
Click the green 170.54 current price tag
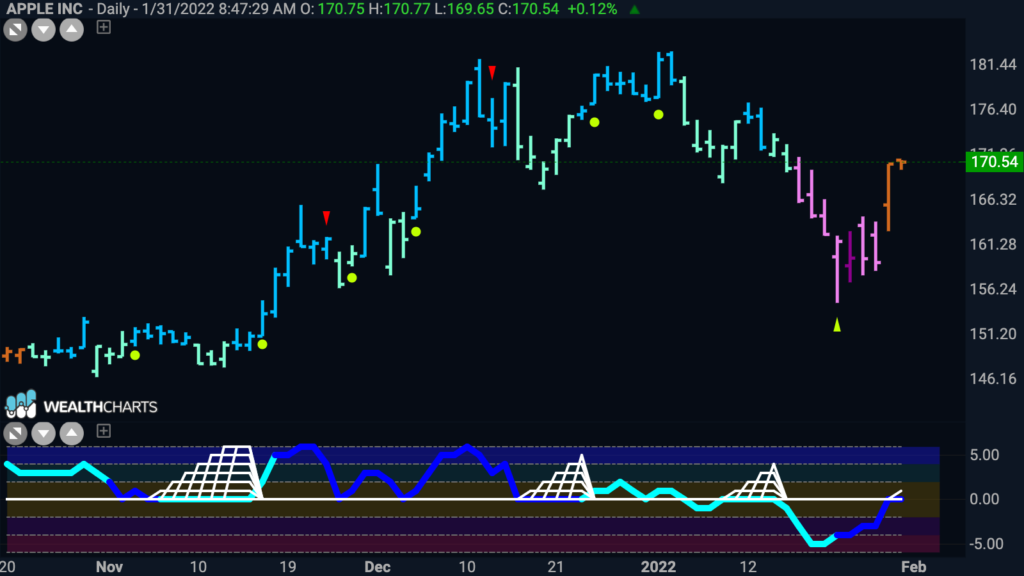tap(994, 161)
